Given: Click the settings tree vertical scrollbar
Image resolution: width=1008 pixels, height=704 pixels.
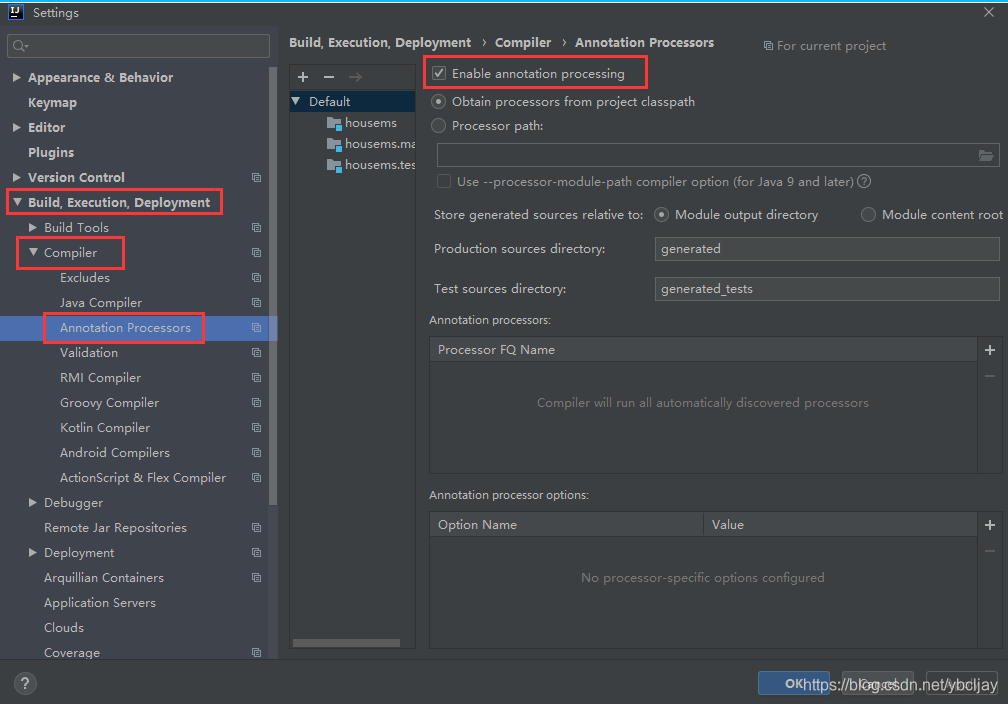Looking at the screenshot, I should 273,286.
